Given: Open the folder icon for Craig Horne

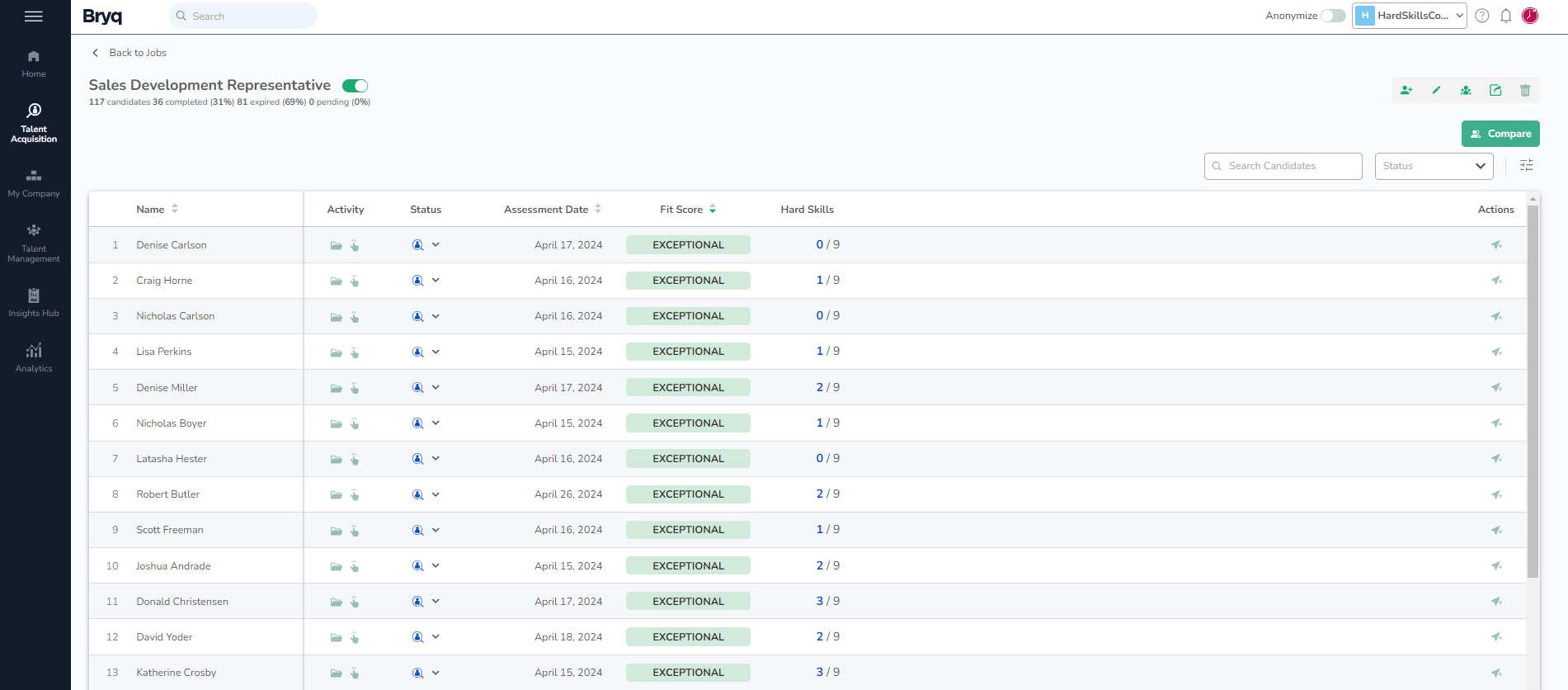Looking at the screenshot, I should tap(336, 281).
